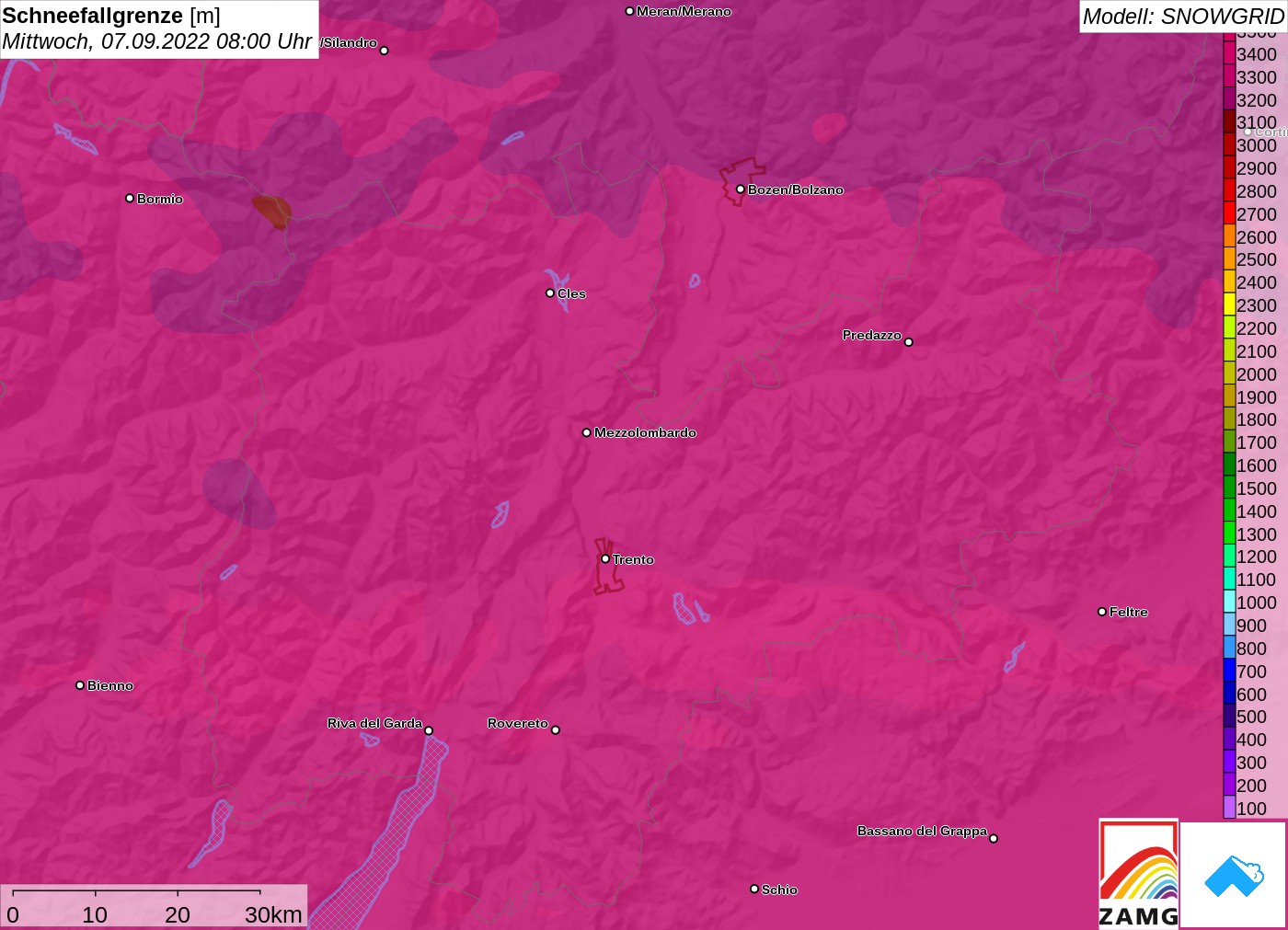Click the Mezzolombardo label text

[645, 432]
